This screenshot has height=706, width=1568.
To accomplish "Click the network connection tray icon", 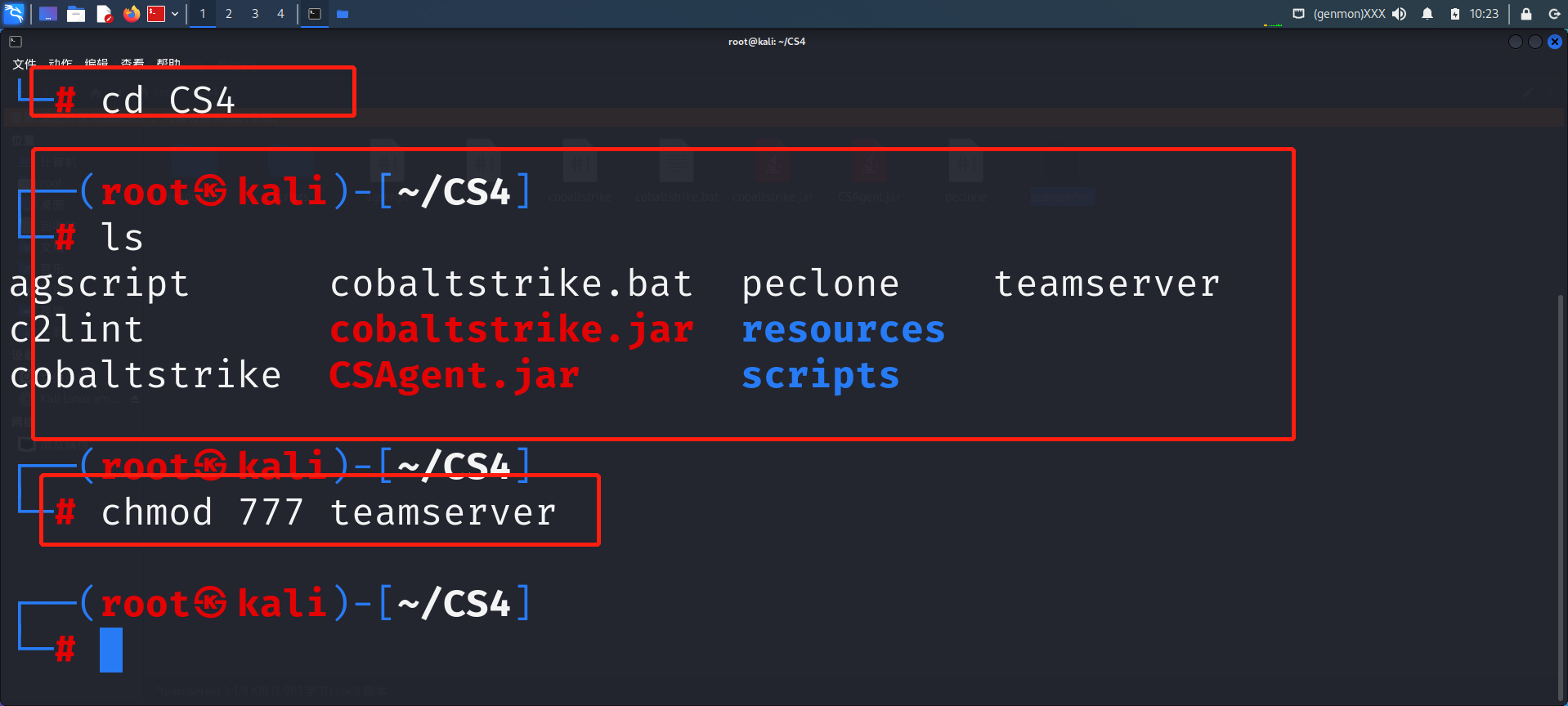I will click(1298, 14).
